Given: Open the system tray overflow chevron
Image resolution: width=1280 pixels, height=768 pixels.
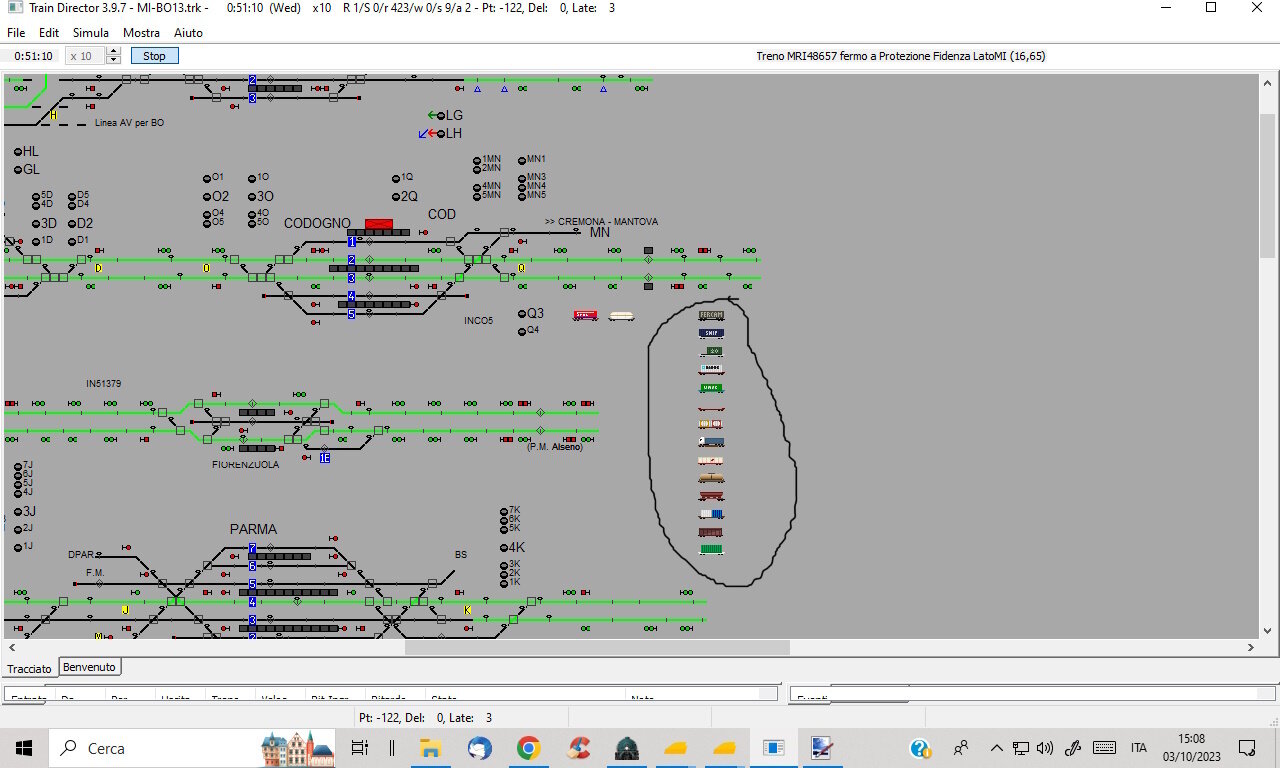Looking at the screenshot, I should (996, 748).
